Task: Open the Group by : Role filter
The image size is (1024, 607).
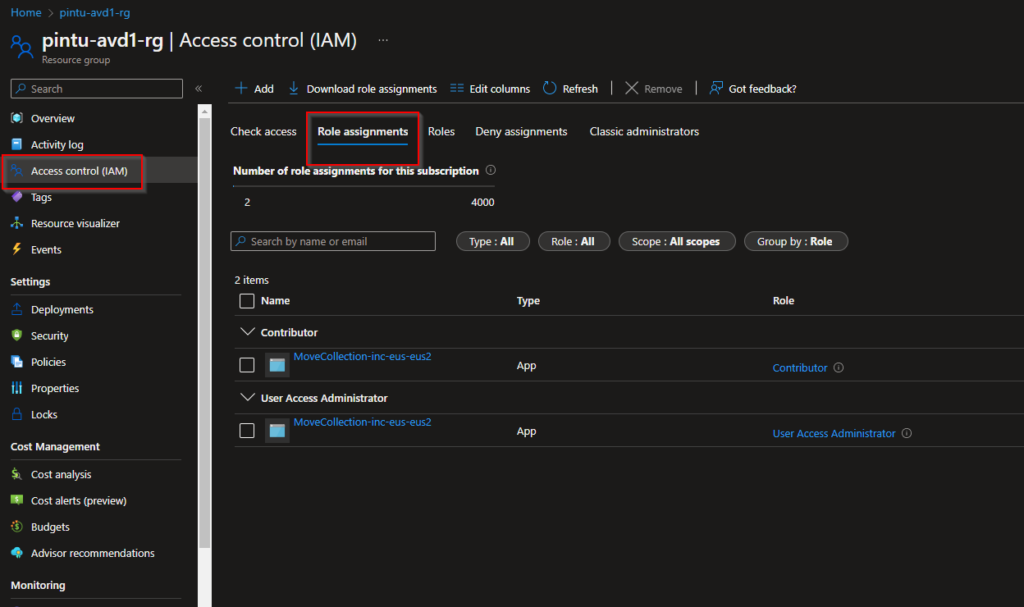Action: [795, 241]
